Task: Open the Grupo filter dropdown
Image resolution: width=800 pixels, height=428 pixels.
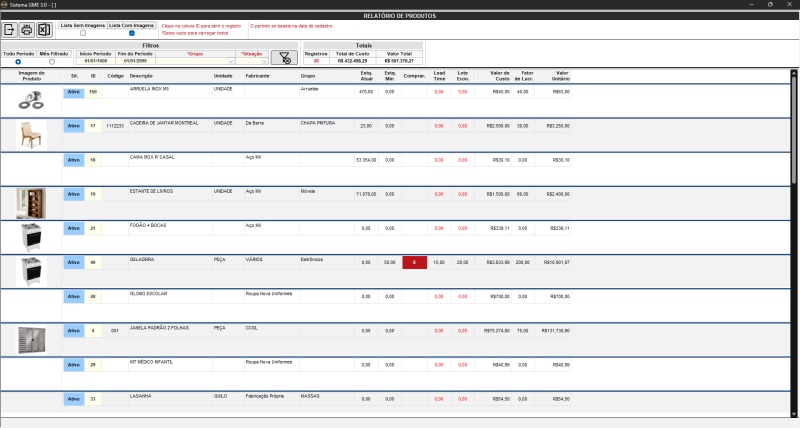Action: click(x=231, y=61)
